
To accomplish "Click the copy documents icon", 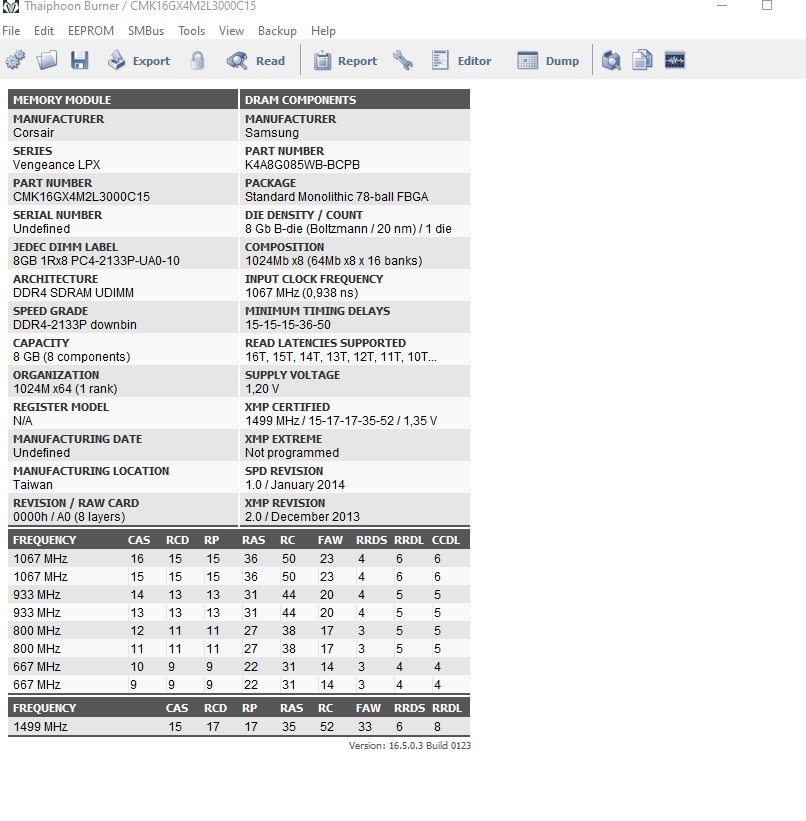I will pyautogui.click(x=642, y=60).
